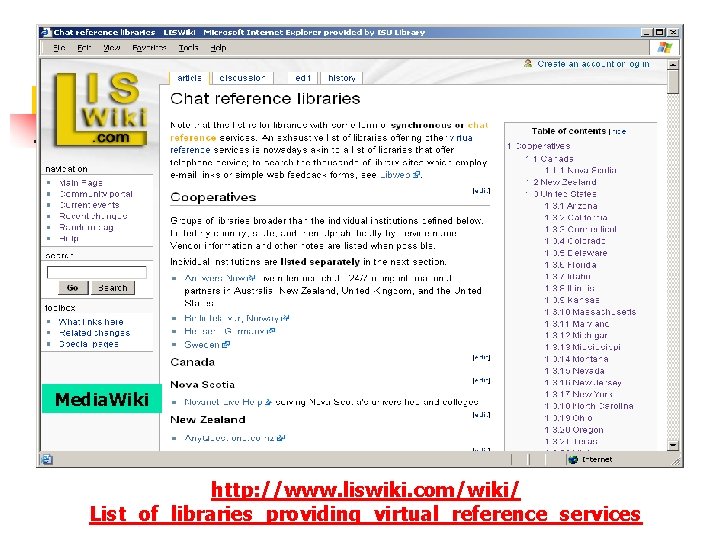Jump to Montana in the contents

click(x=576, y=359)
